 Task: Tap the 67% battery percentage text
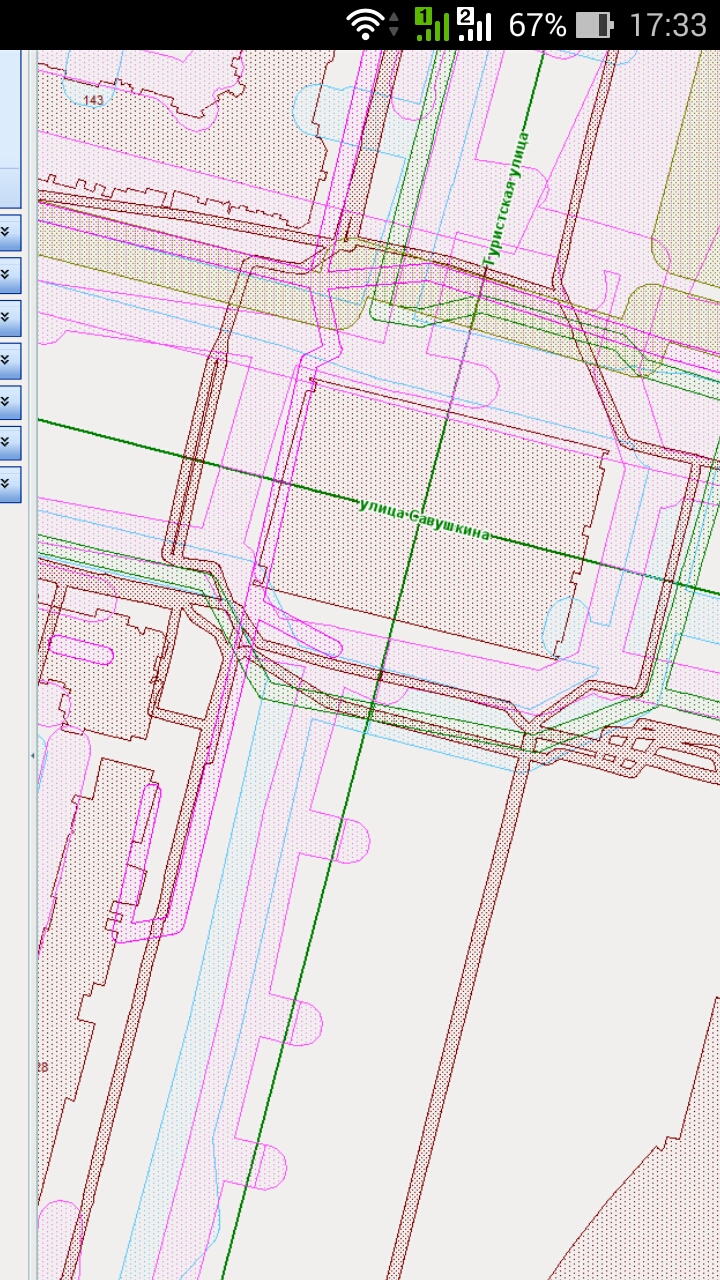tap(537, 25)
